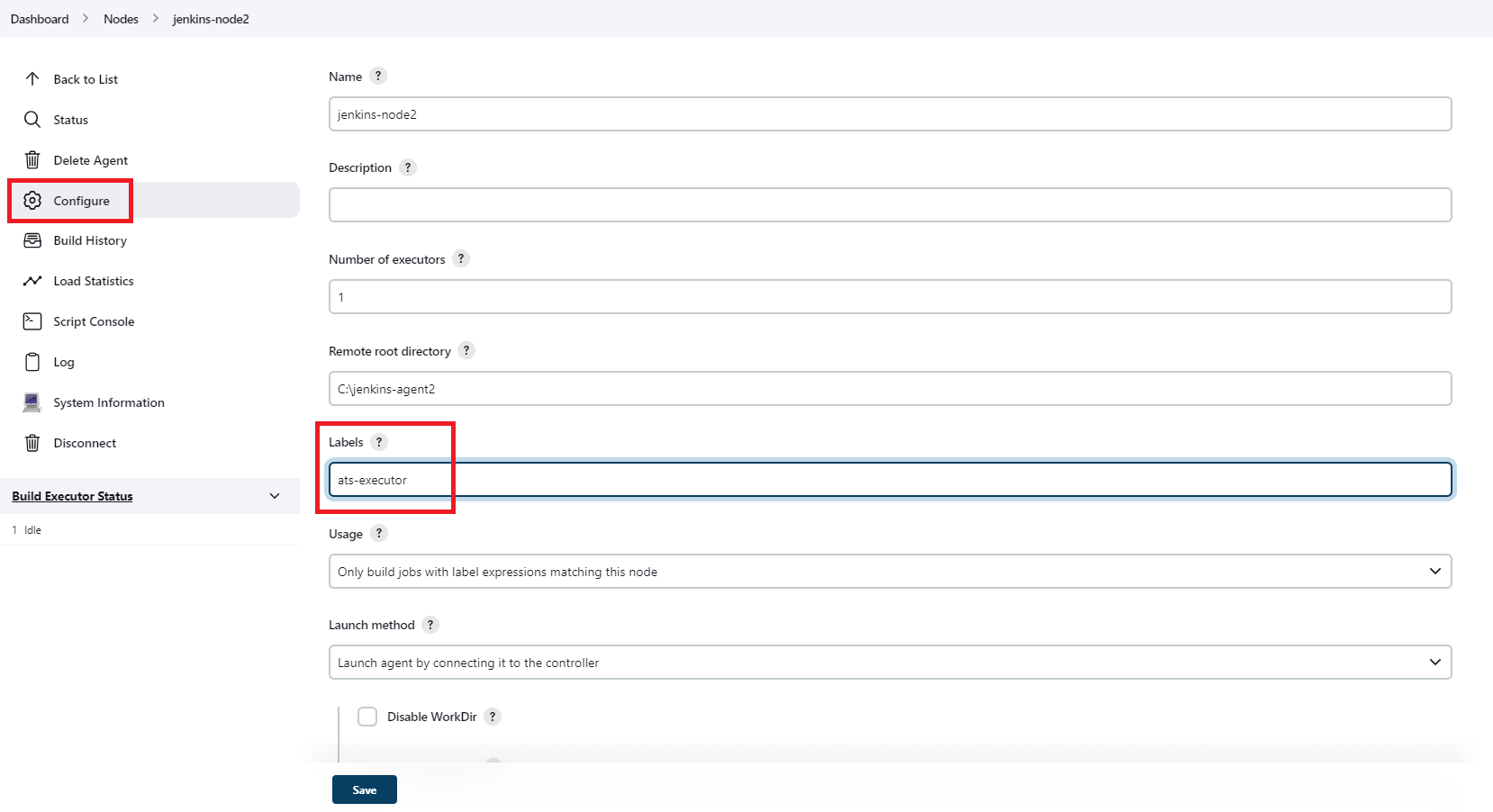Viewport: 1493px width, 812px height.
Task: Open Build History page
Action: (x=90, y=240)
